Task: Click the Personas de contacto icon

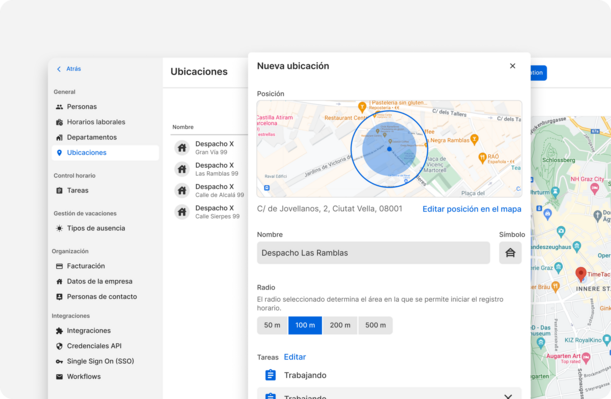Action: click(59, 297)
